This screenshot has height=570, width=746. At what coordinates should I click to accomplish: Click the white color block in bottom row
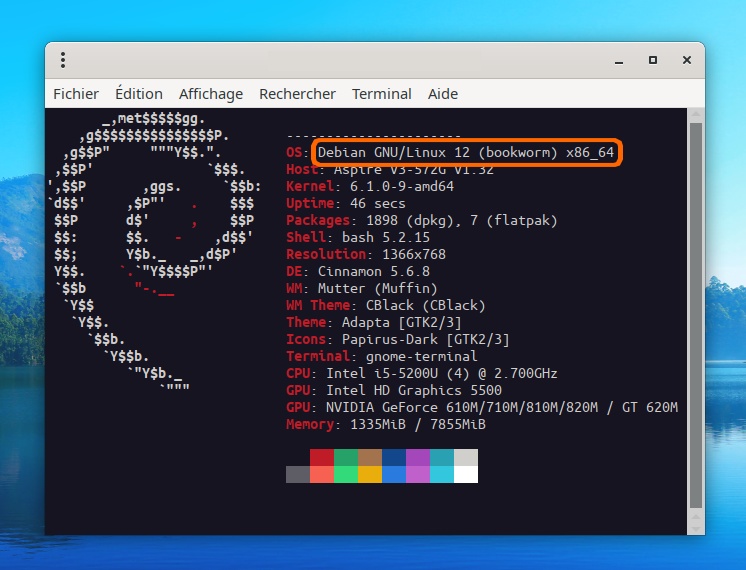click(466, 474)
